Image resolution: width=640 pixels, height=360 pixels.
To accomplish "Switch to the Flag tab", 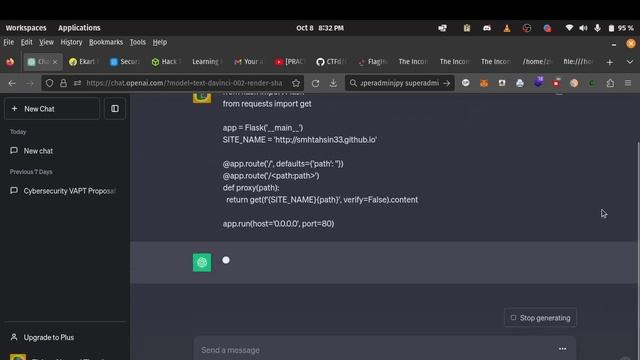I will tap(372, 62).
